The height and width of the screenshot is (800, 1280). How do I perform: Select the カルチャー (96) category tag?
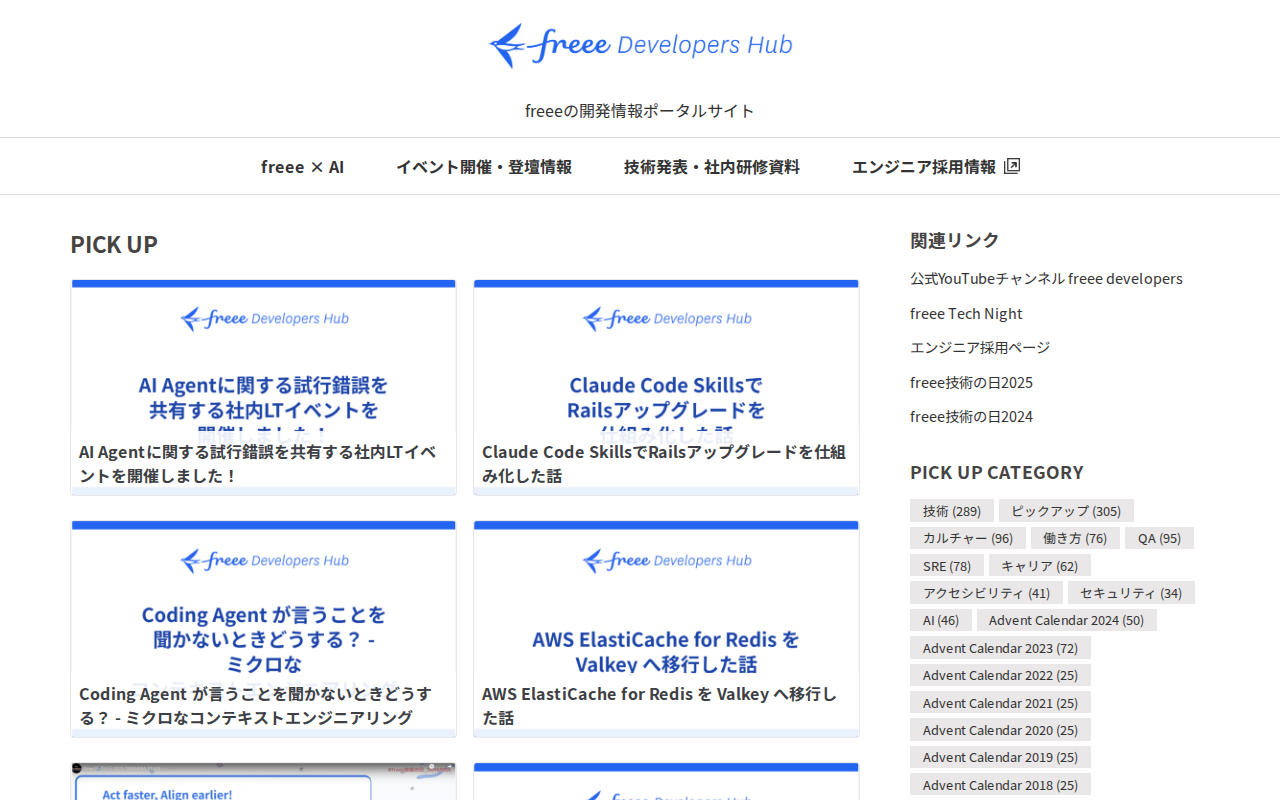click(968, 538)
